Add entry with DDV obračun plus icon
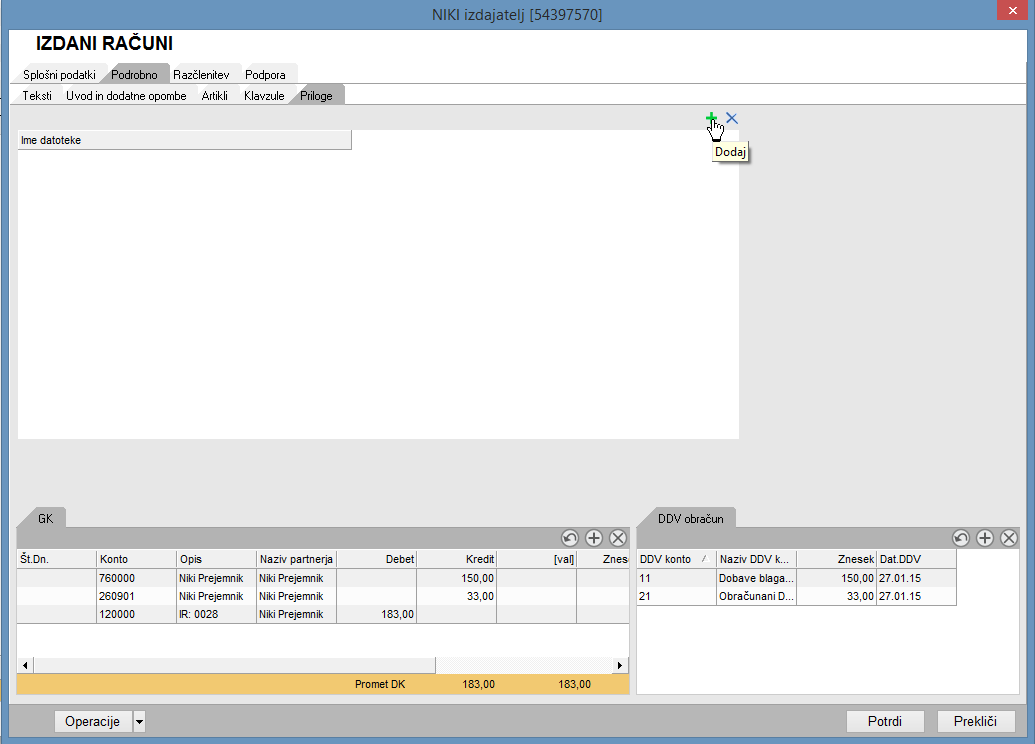The image size is (1035, 744). tap(985, 538)
